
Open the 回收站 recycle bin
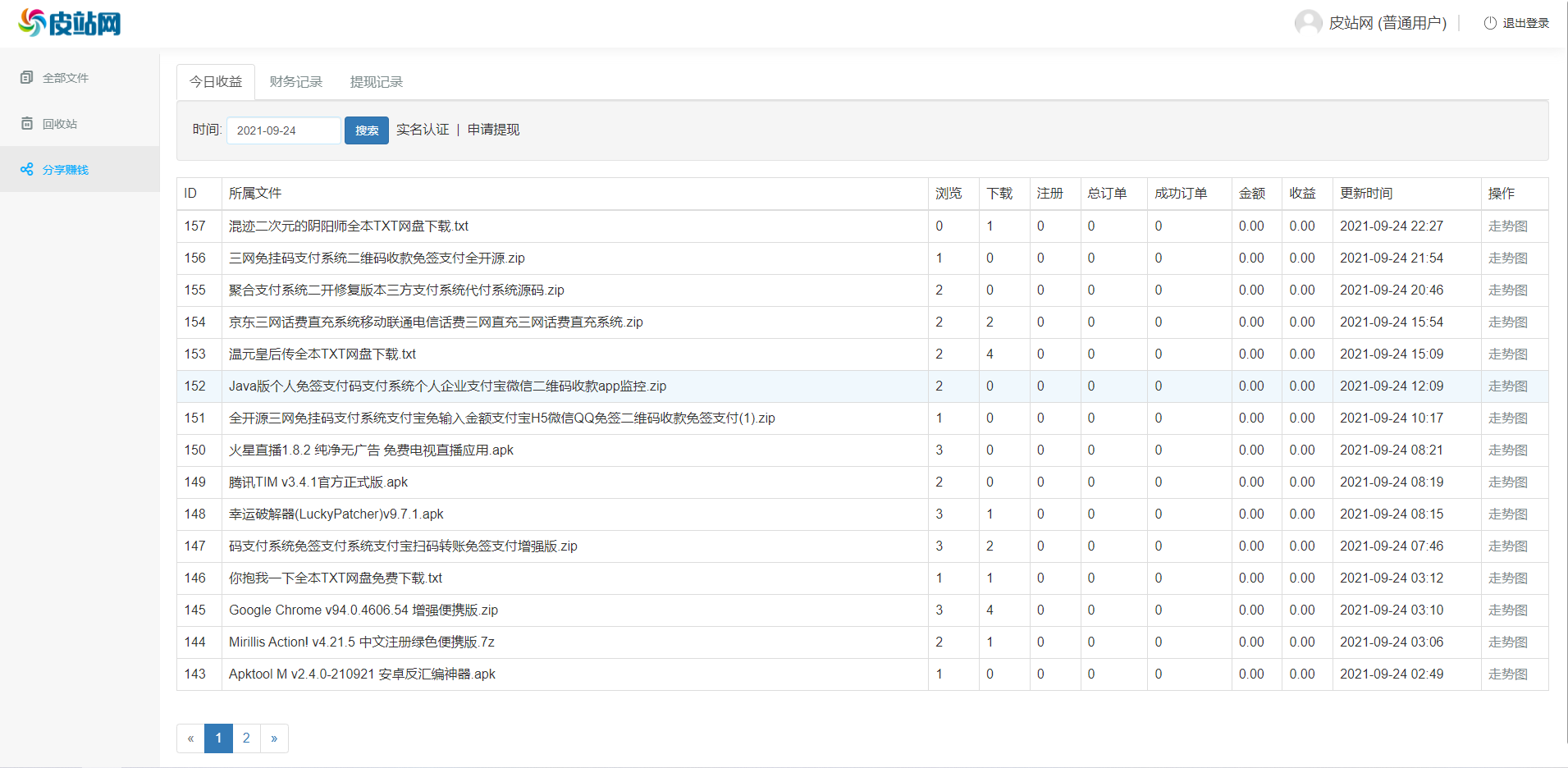click(59, 124)
